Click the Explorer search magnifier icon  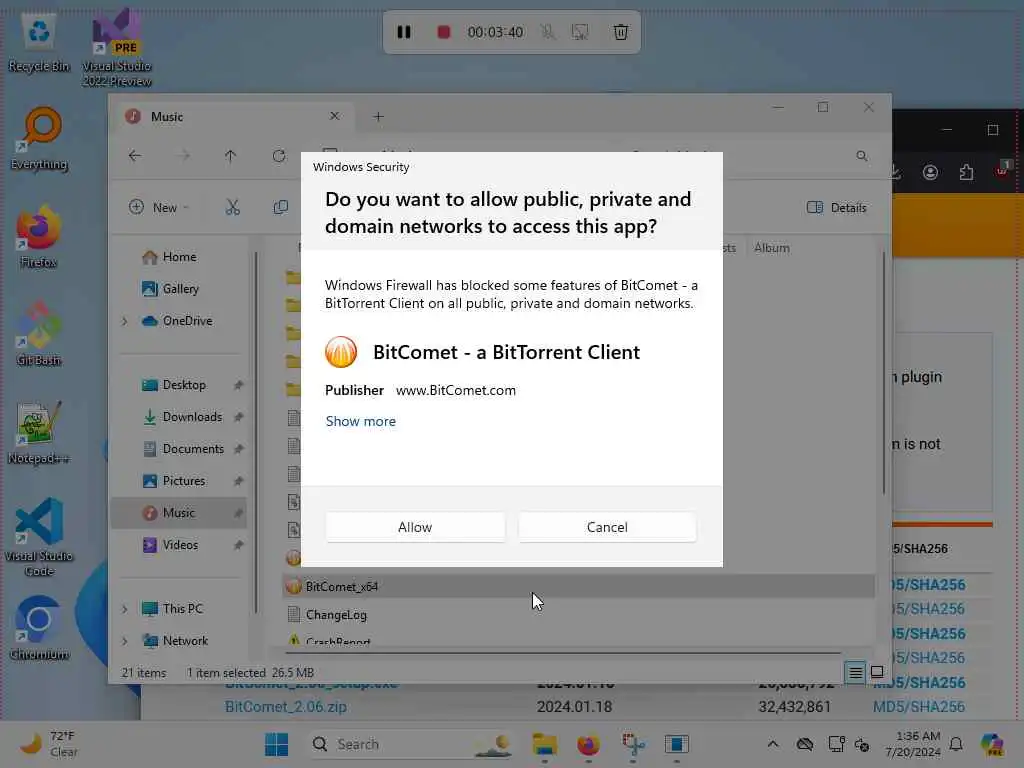[x=862, y=156]
